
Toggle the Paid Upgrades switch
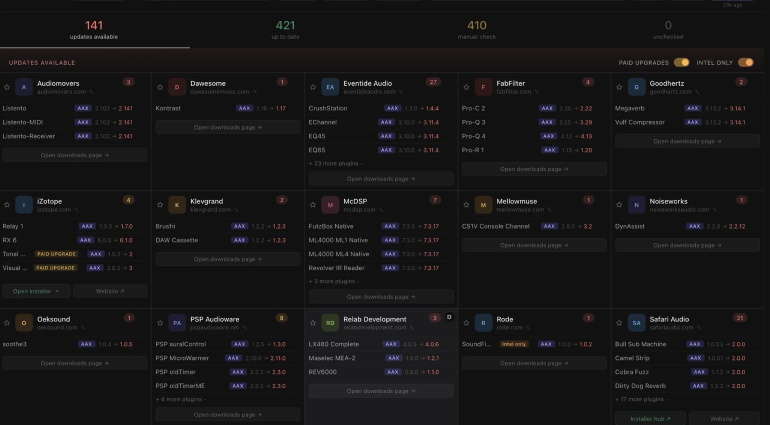(681, 62)
